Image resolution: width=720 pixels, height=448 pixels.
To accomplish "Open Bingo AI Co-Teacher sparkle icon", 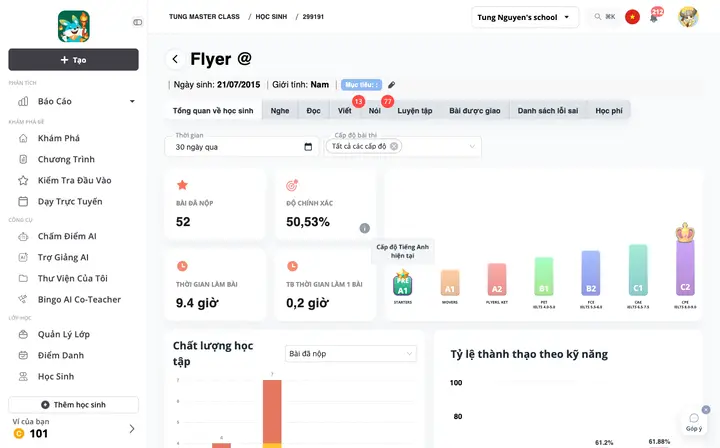I will pyautogui.click(x=23, y=299).
